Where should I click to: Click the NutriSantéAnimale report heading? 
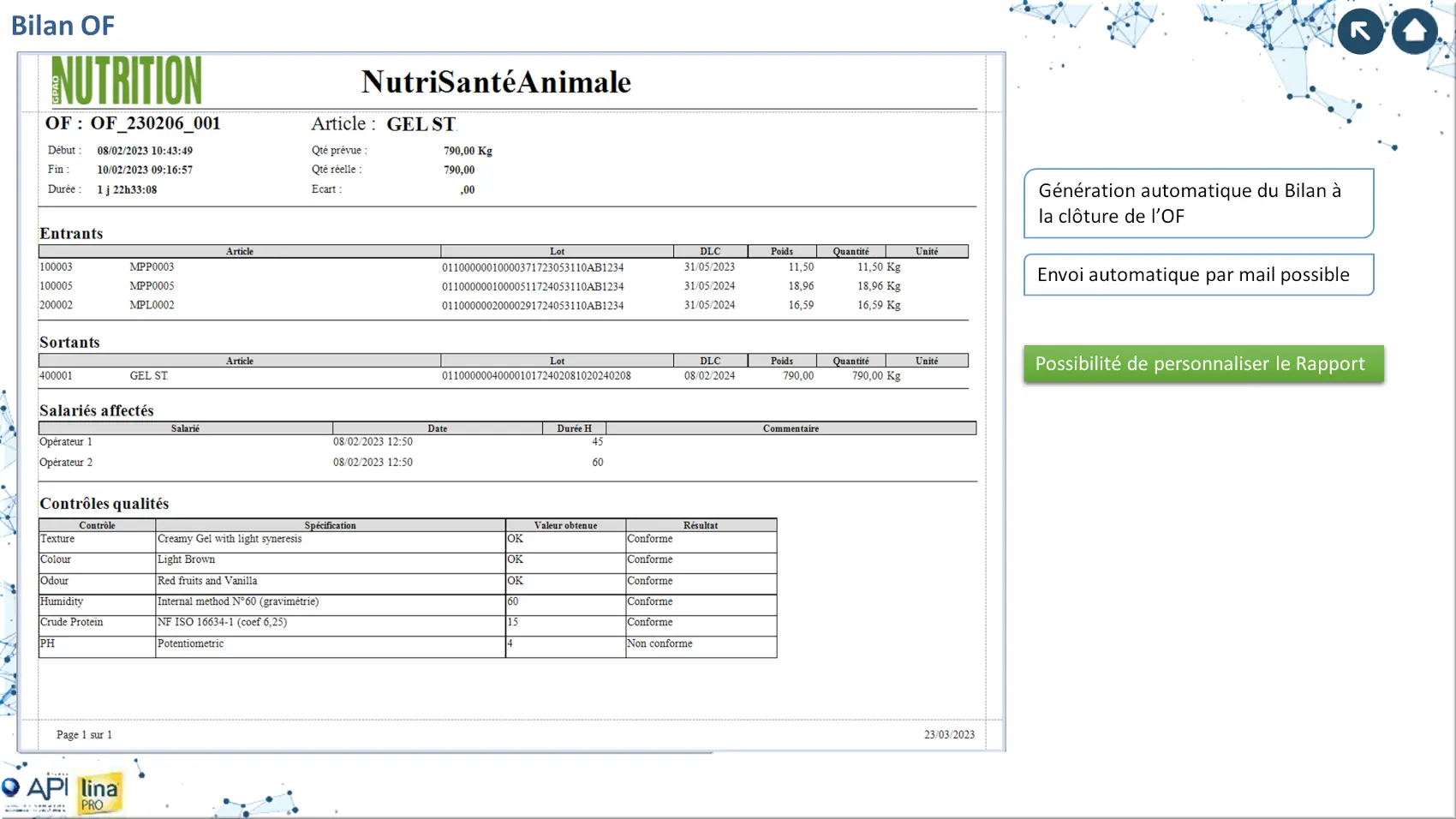(x=496, y=82)
